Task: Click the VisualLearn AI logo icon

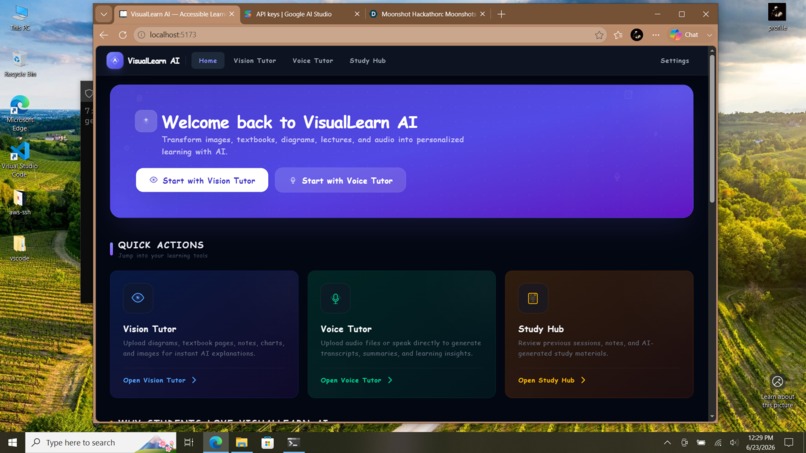Action: click(115, 61)
